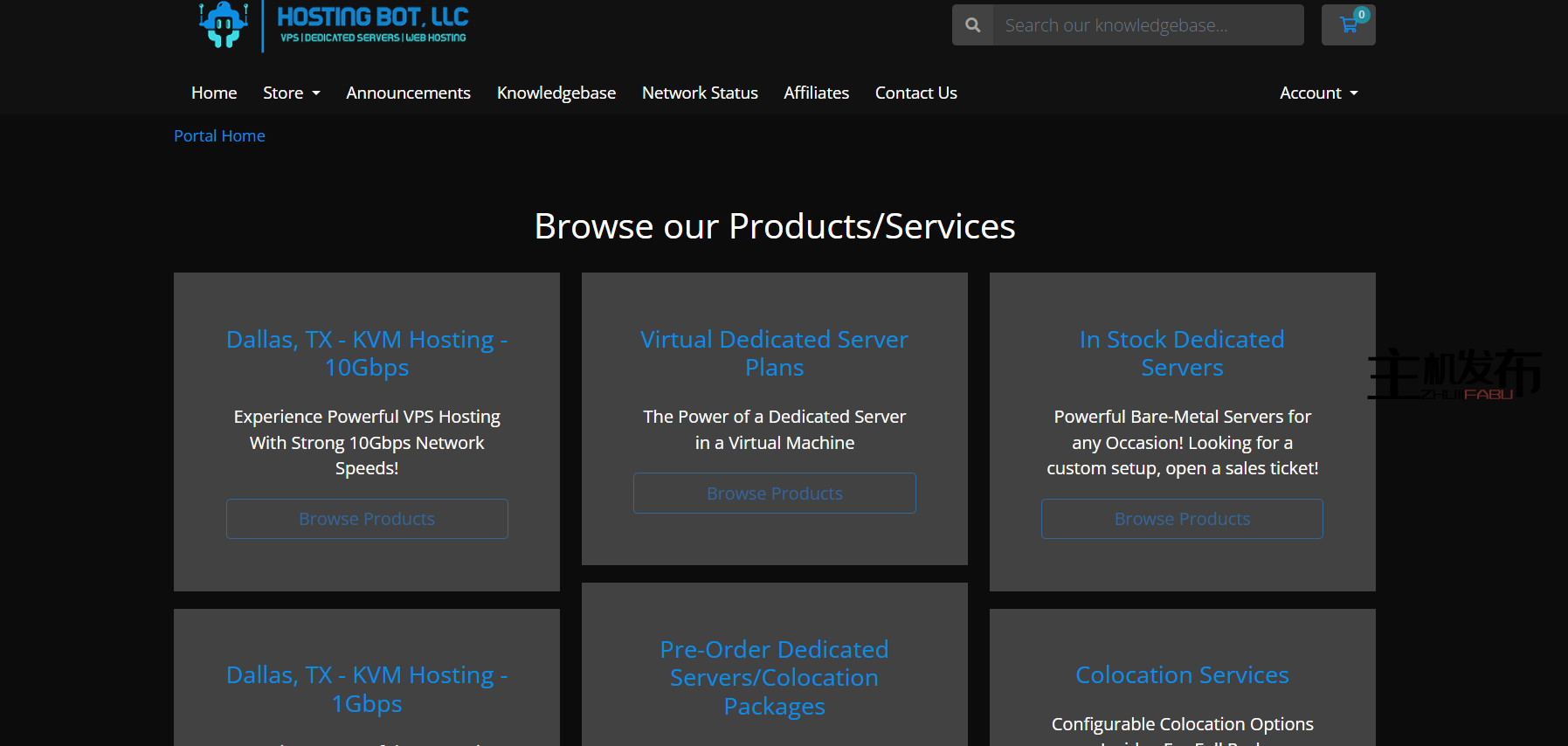Browse products for KVM Hosting 10Gbps
Viewport: 1568px width, 746px height.
367,519
